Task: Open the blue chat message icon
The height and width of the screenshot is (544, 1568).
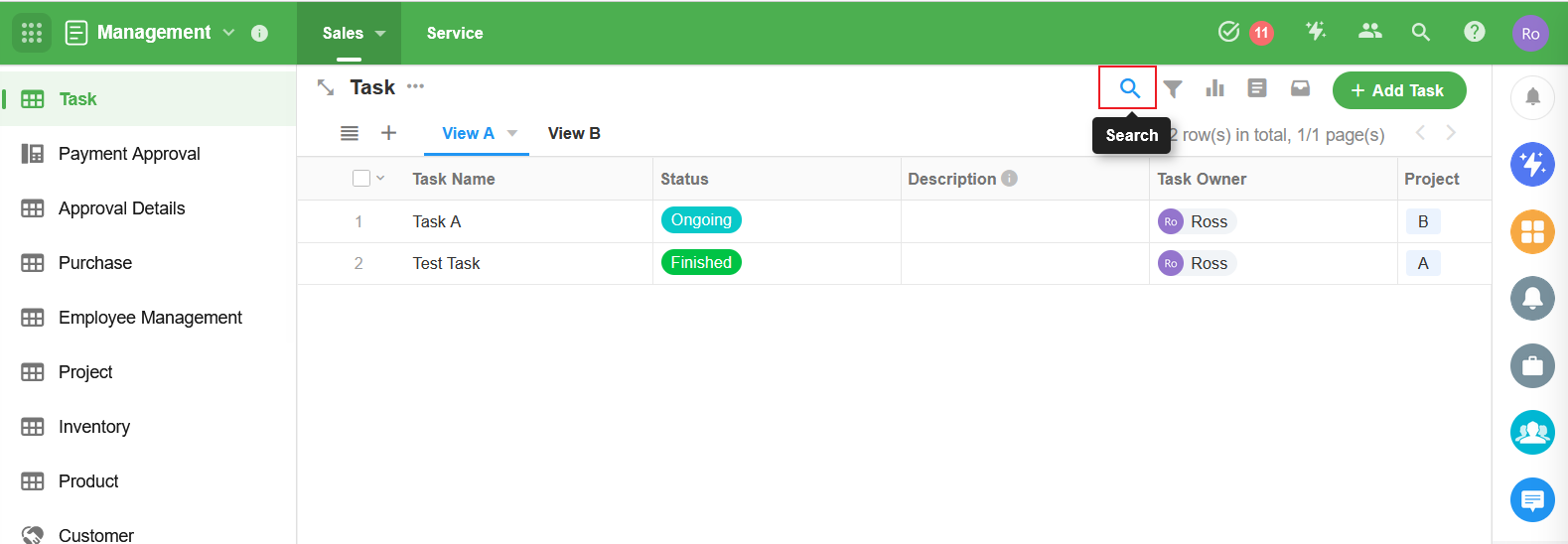Action: pos(1531,499)
